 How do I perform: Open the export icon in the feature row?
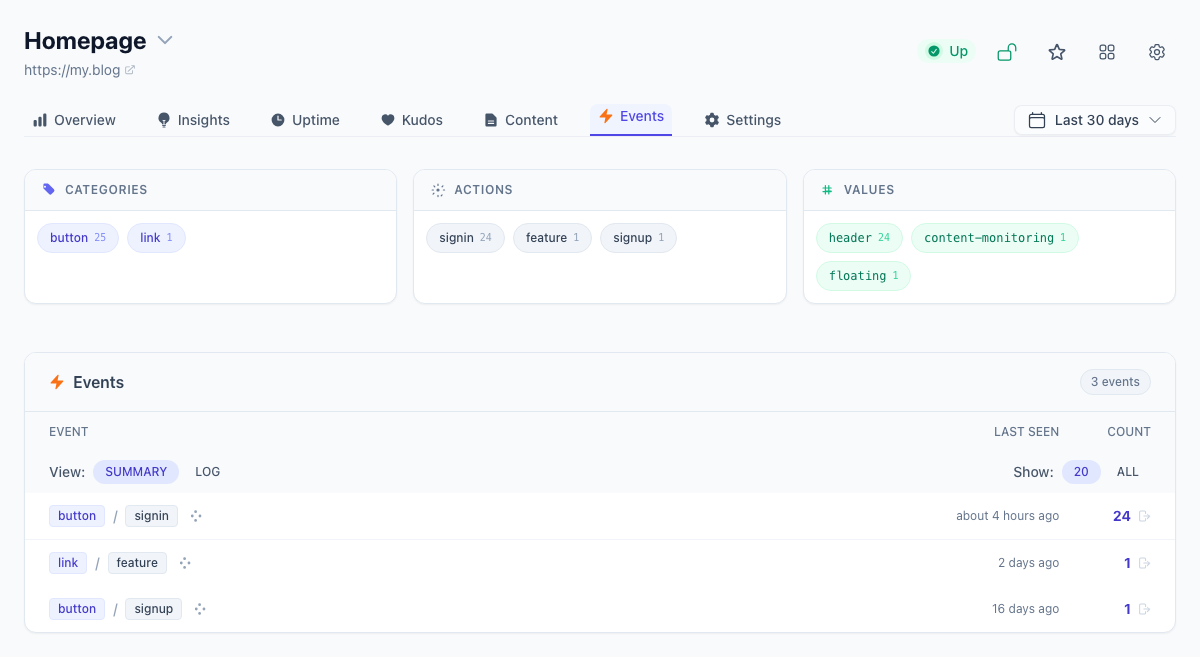pyautogui.click(x=1145, y=563)
